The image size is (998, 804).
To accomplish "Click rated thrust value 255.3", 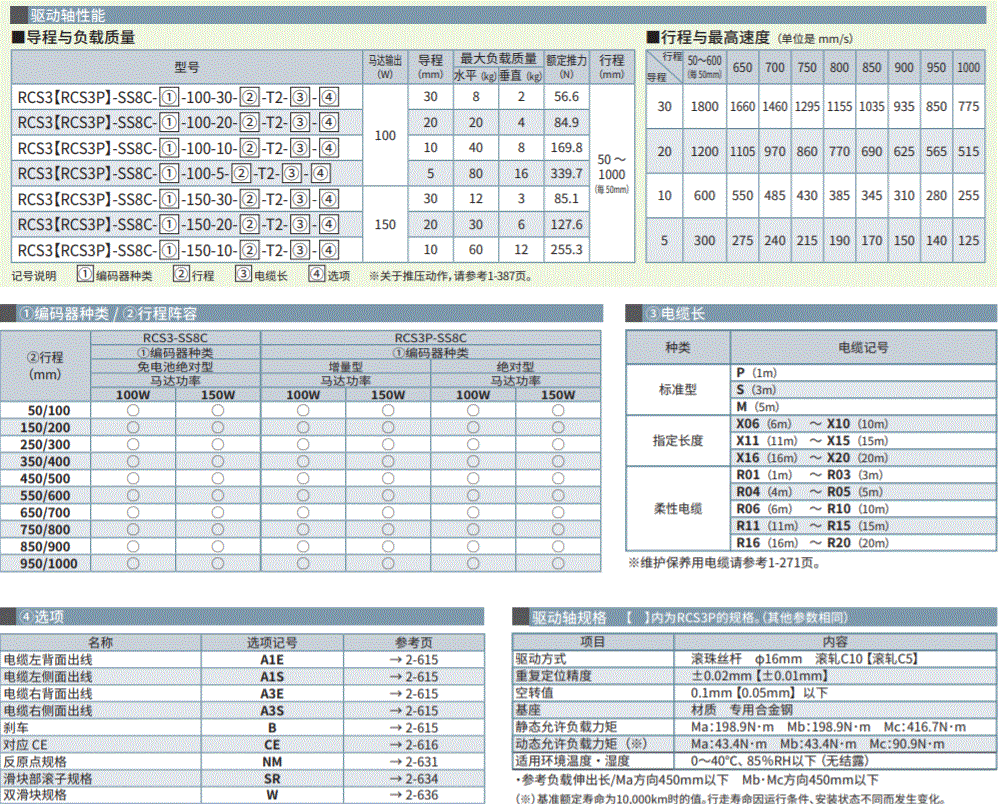I will click(x=566, y=250).
